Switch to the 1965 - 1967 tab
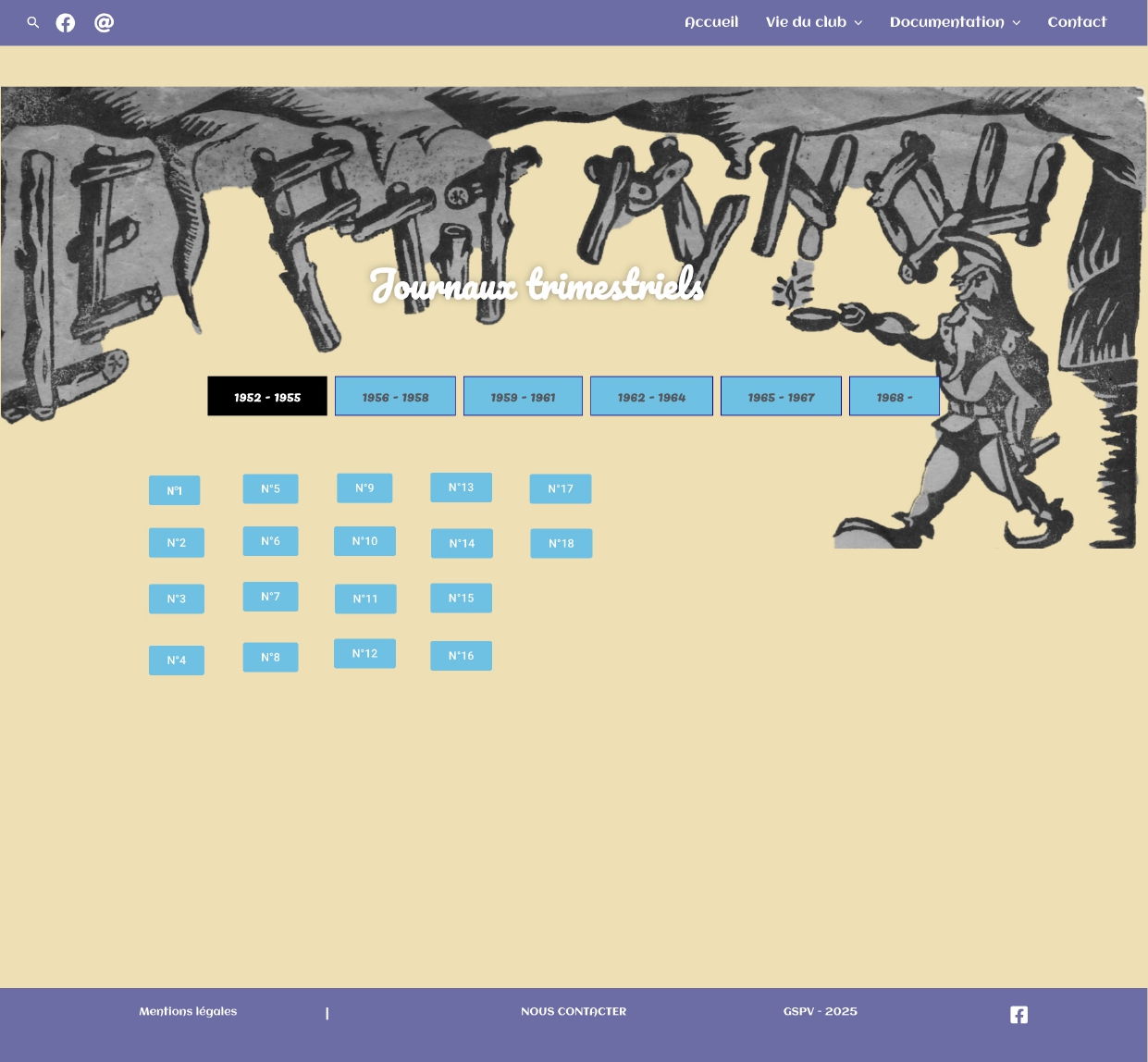The width and height of the screenshot is (1148, 1062). [x=781, y=396]
